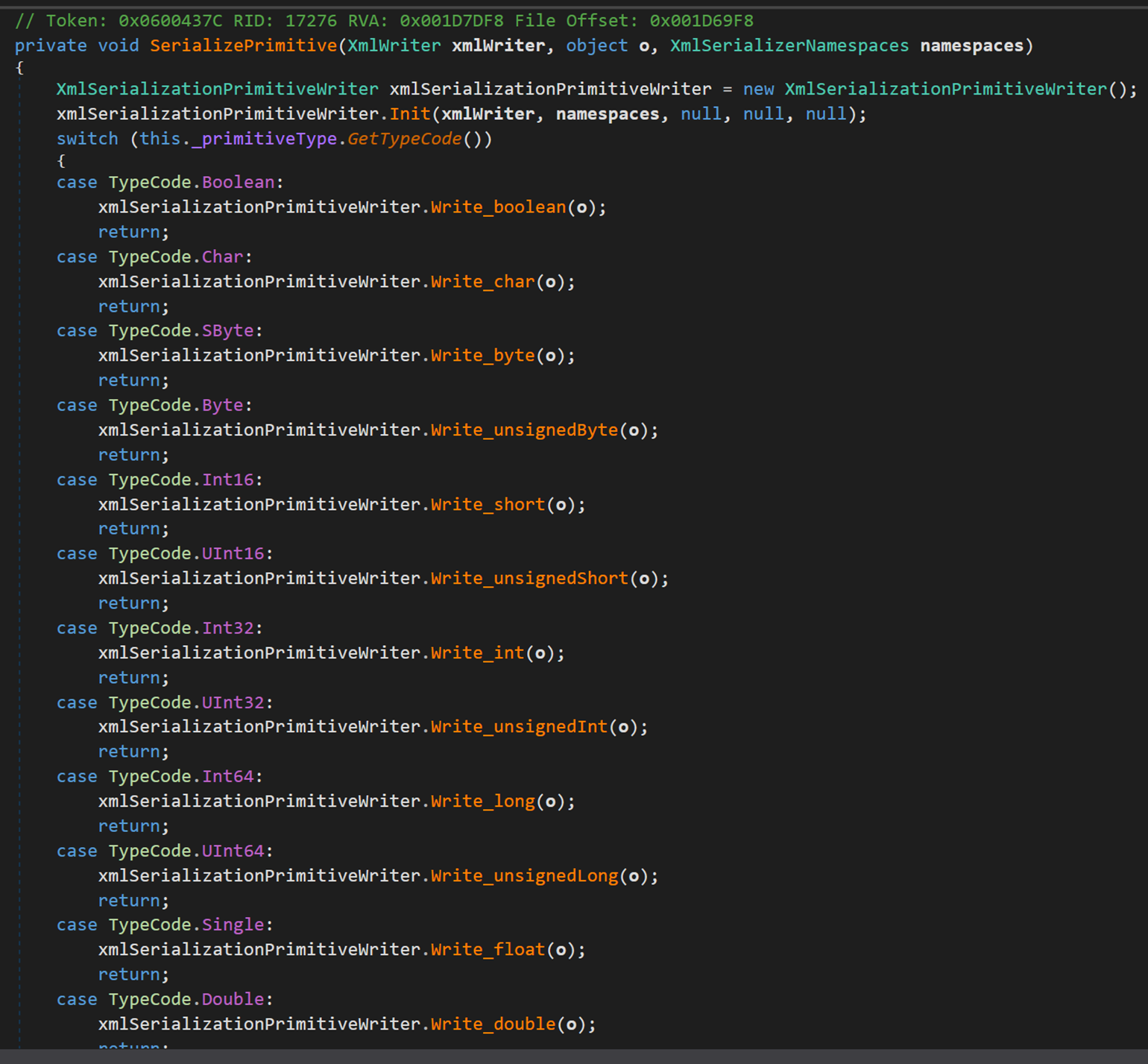The width and height of the screenshot is (1148, 1064).
Task: Select the namespaces parameter in signature
Action: coord(972,45)
